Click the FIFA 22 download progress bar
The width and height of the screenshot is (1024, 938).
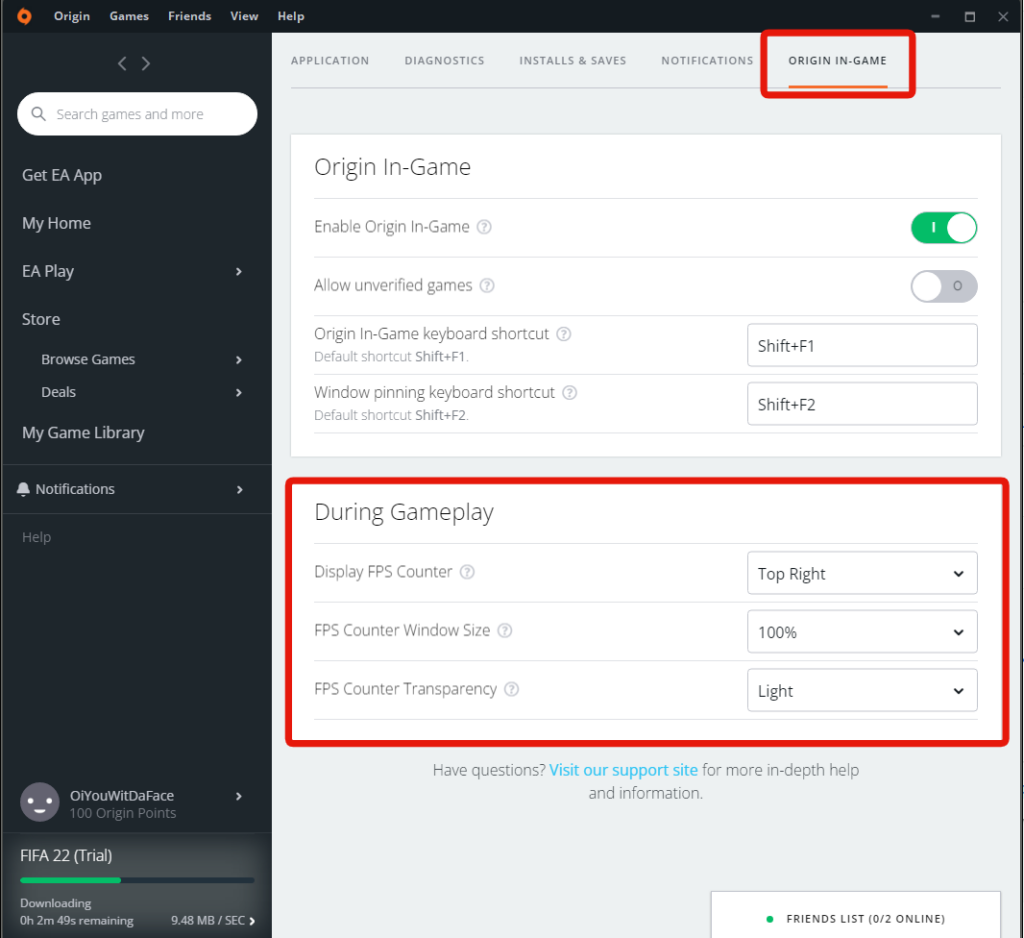137,881
